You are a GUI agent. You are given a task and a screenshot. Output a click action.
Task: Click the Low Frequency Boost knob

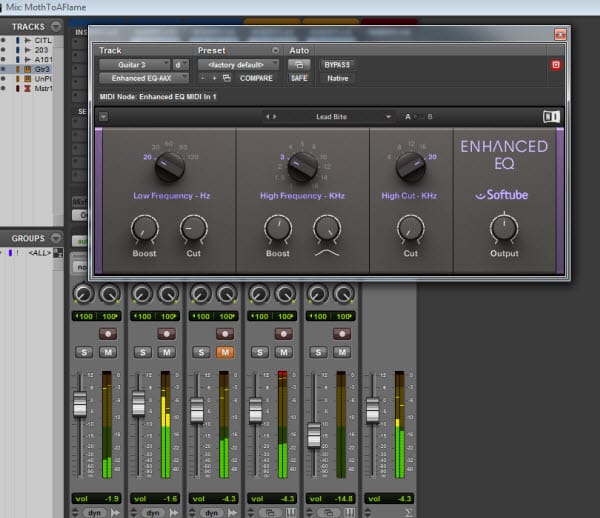(x=145, y=229)
